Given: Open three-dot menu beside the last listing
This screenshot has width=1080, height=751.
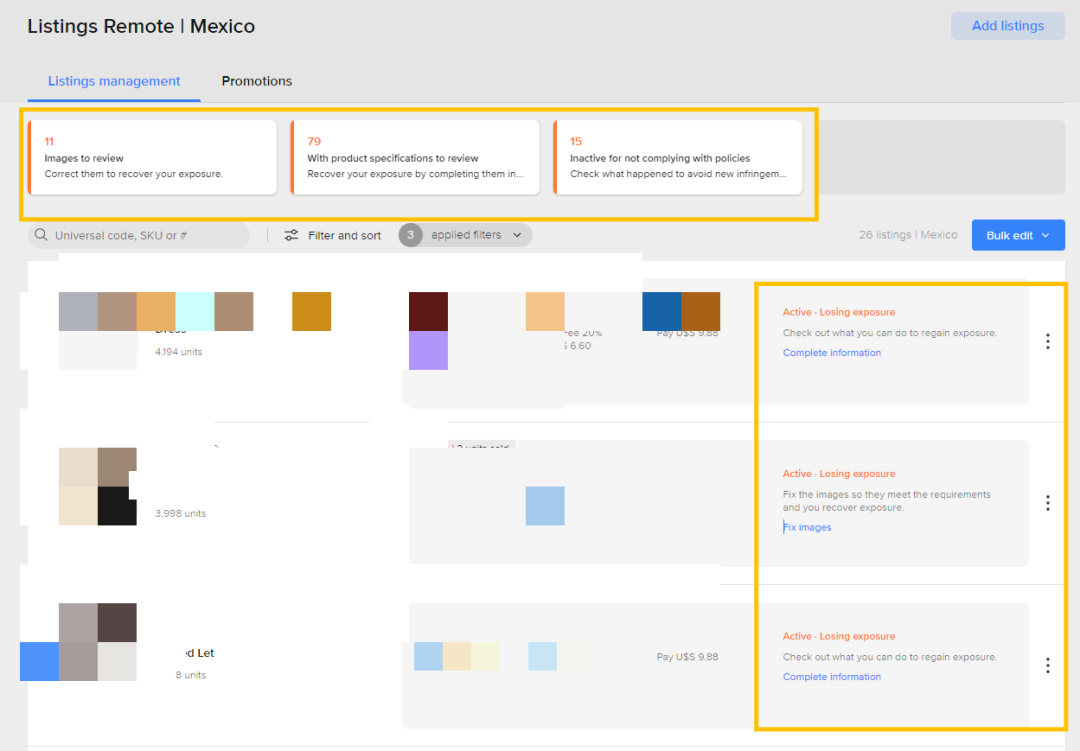Looking at the screenshot, I should pos(1047,666).
